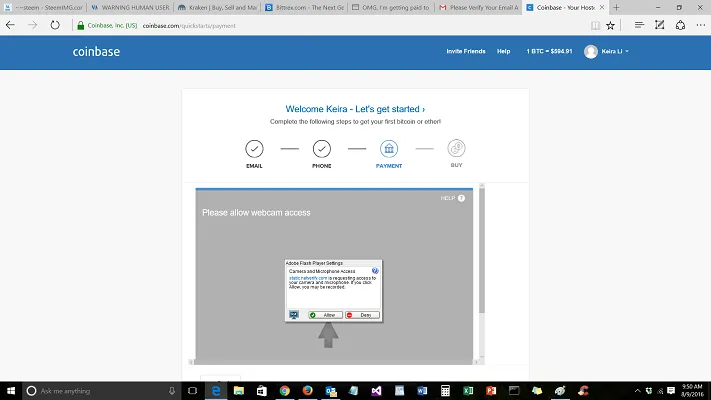Click the Flash settings blue help icon
711x400 pixels.
pos(375,271)
